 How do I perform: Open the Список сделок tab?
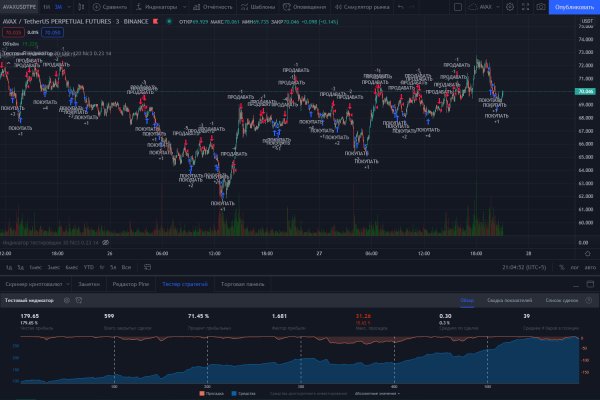pos(563,299)
